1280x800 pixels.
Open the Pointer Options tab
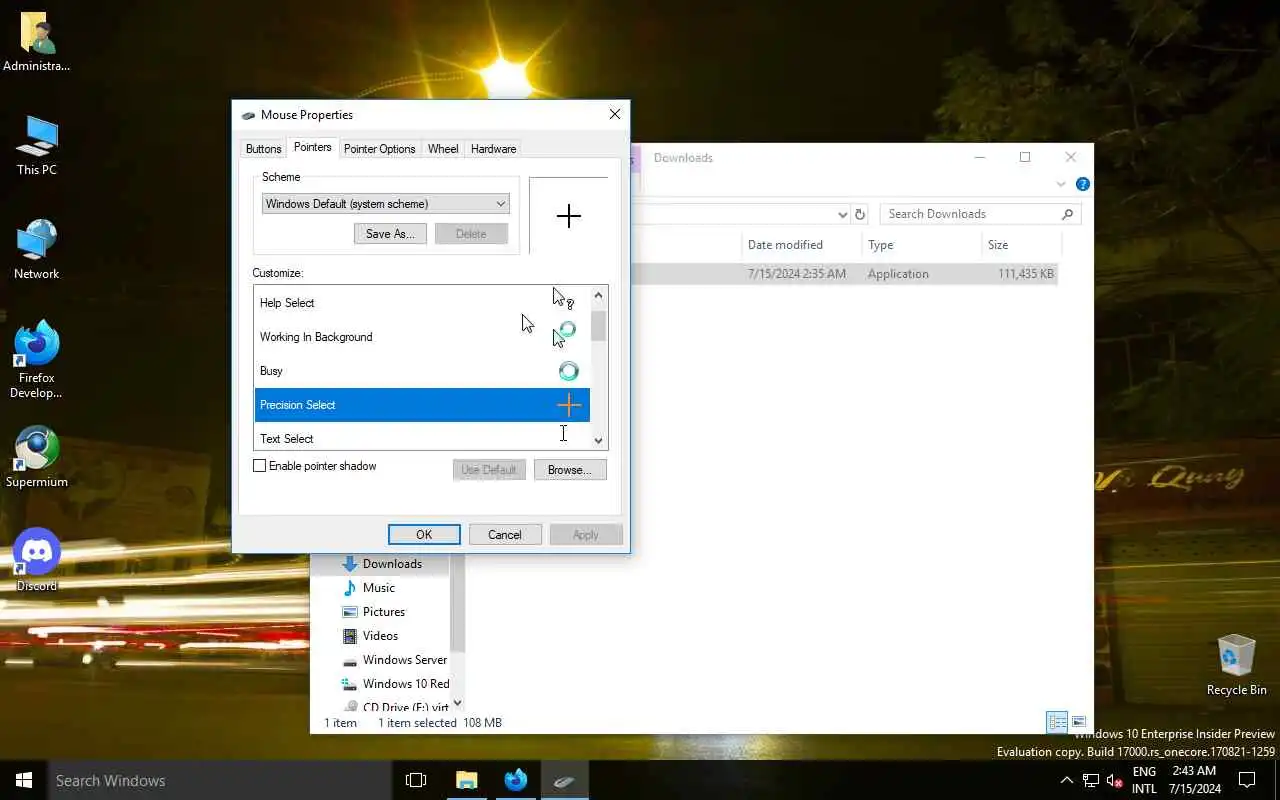click(379, 149)
